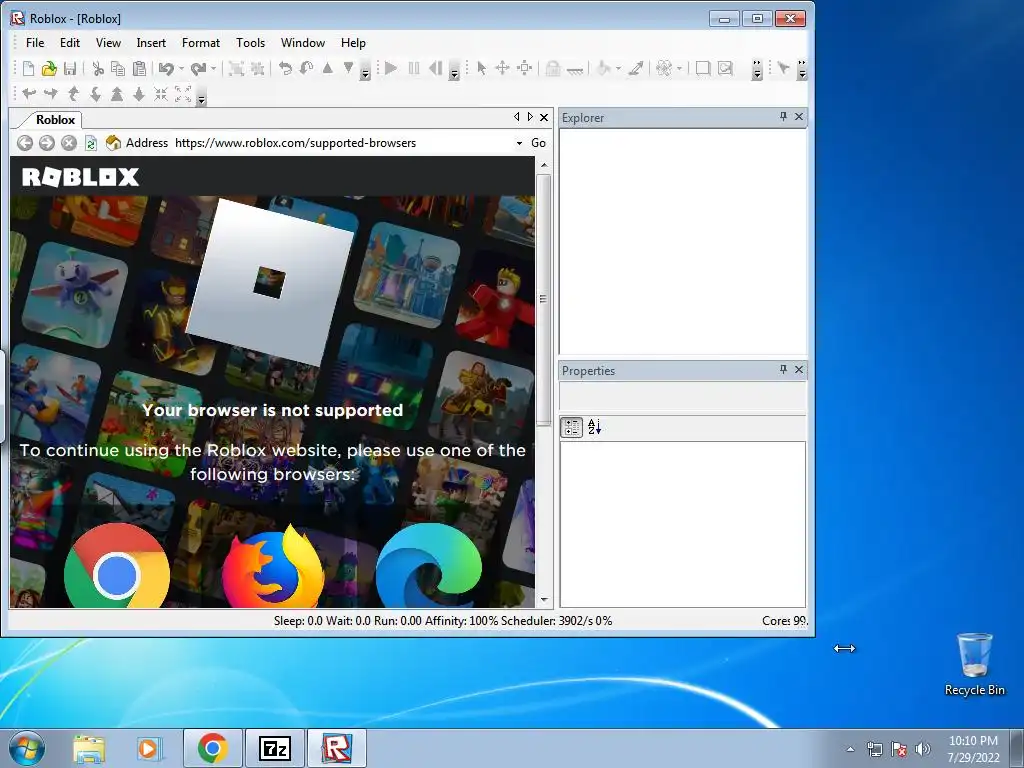This screenshot has width=1024, height=768.
Task: Select the Resize handles tool
Action: (x=524, y=68)
